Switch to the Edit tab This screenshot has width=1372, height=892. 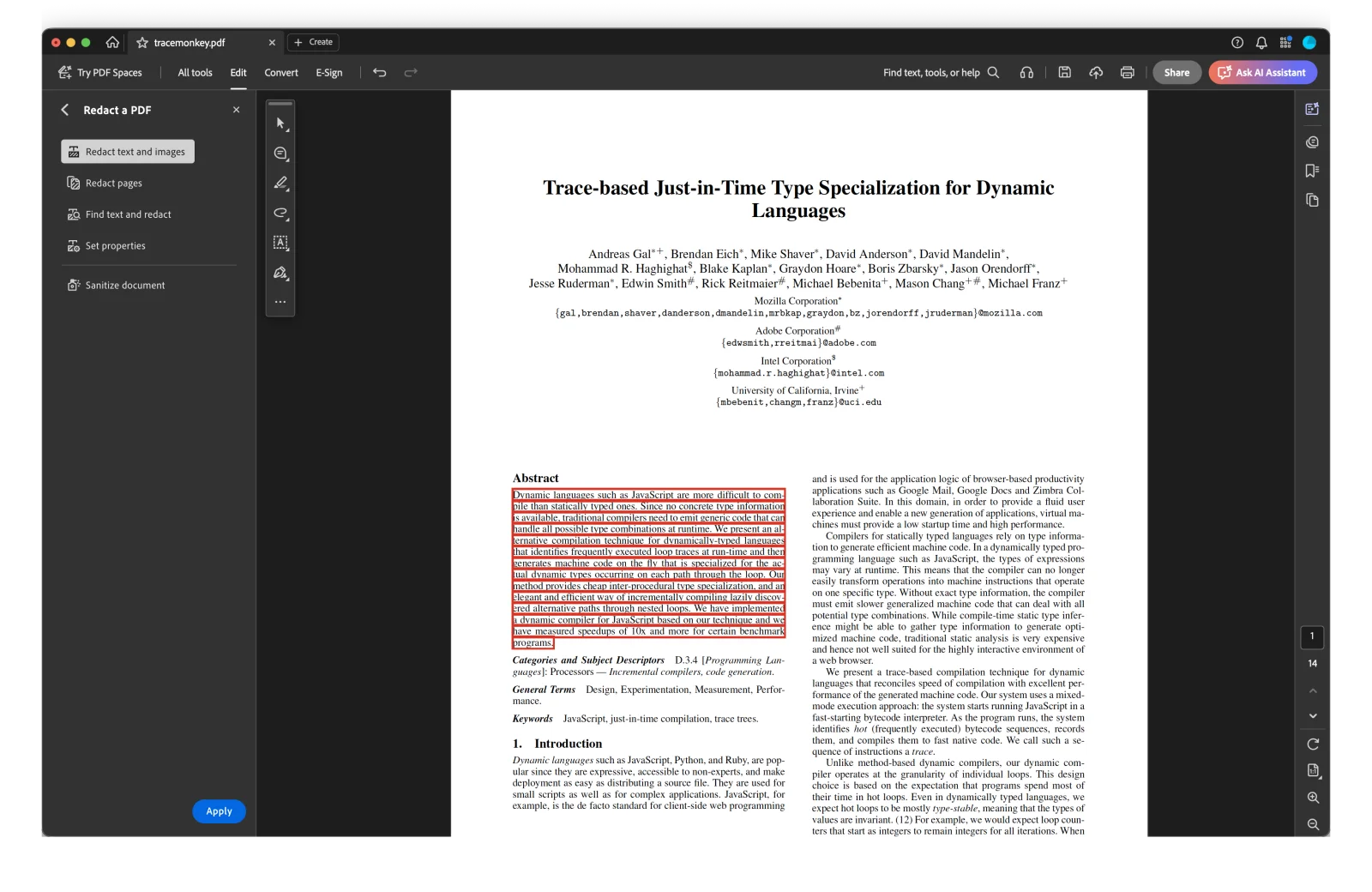pyautogui.click(x=238, y=73)
